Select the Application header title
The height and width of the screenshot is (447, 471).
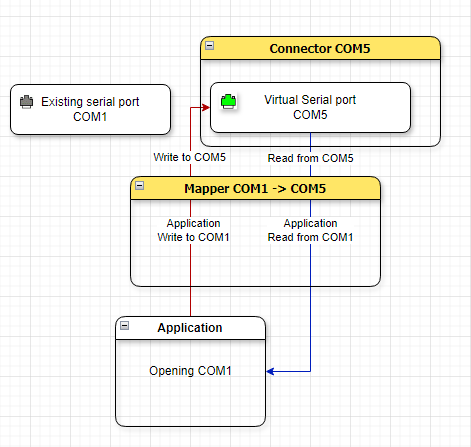(190, 328)
